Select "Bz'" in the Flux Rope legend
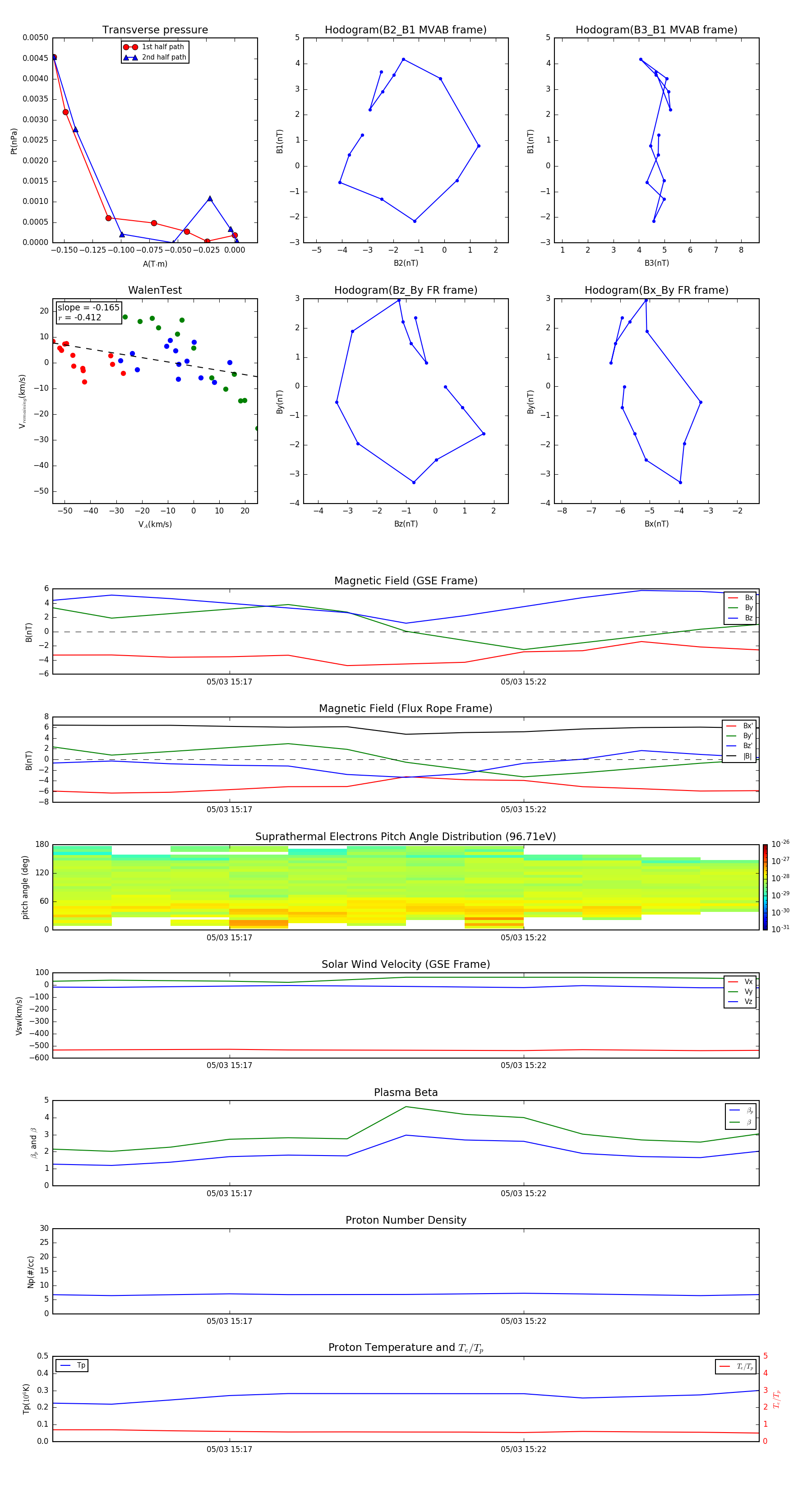 click(740, 746)
